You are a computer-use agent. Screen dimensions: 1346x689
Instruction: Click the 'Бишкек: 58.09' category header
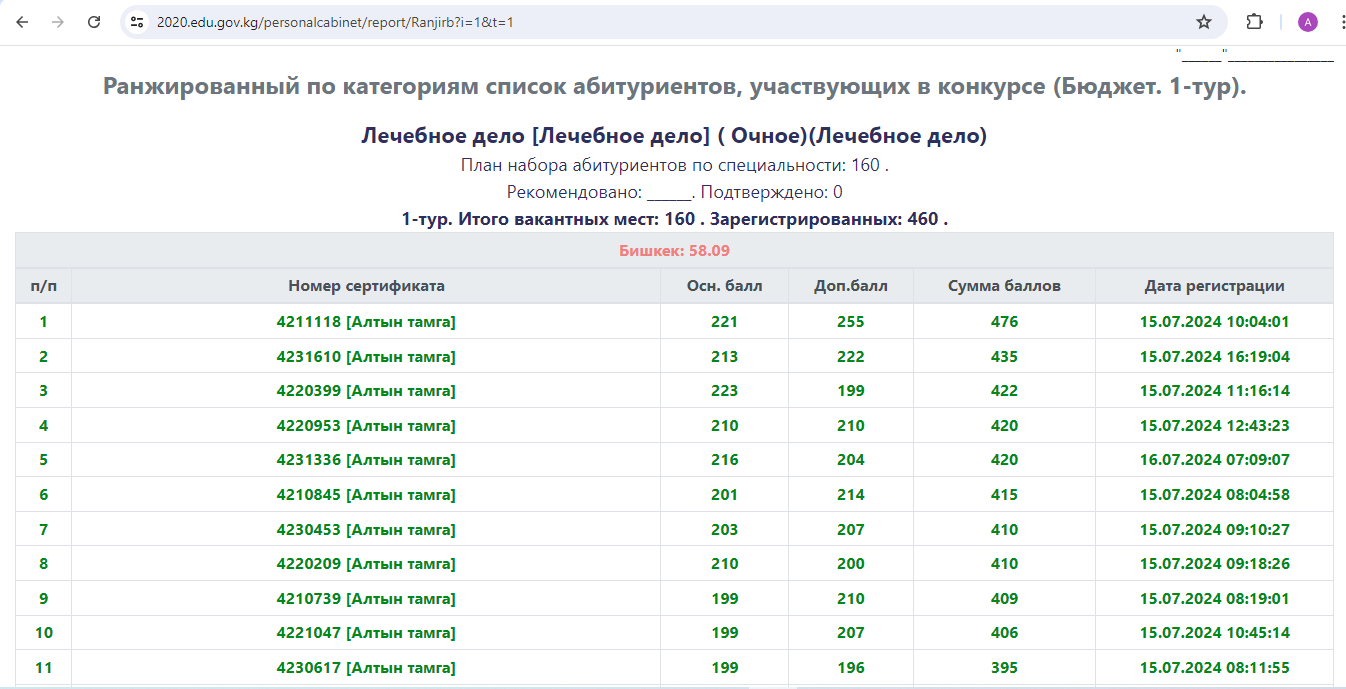pyautogui.click(x=674, y=251)
